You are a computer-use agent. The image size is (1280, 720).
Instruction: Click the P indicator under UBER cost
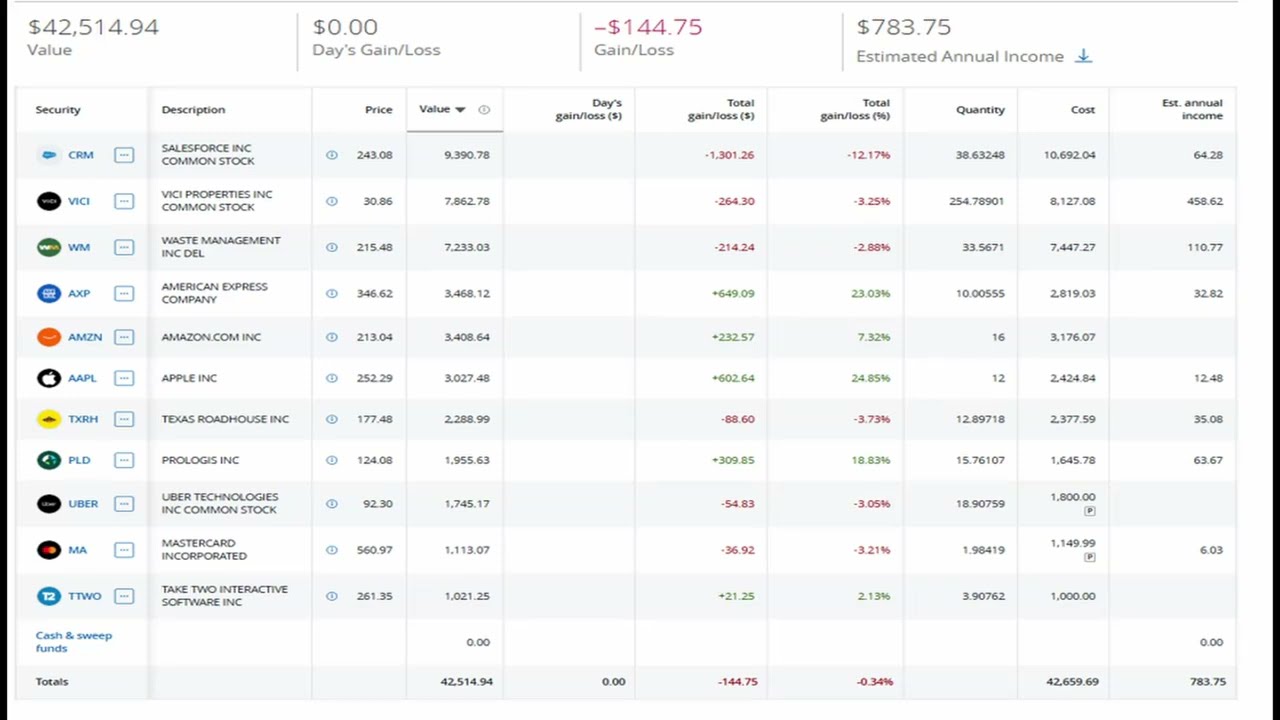coord(1089,511)
